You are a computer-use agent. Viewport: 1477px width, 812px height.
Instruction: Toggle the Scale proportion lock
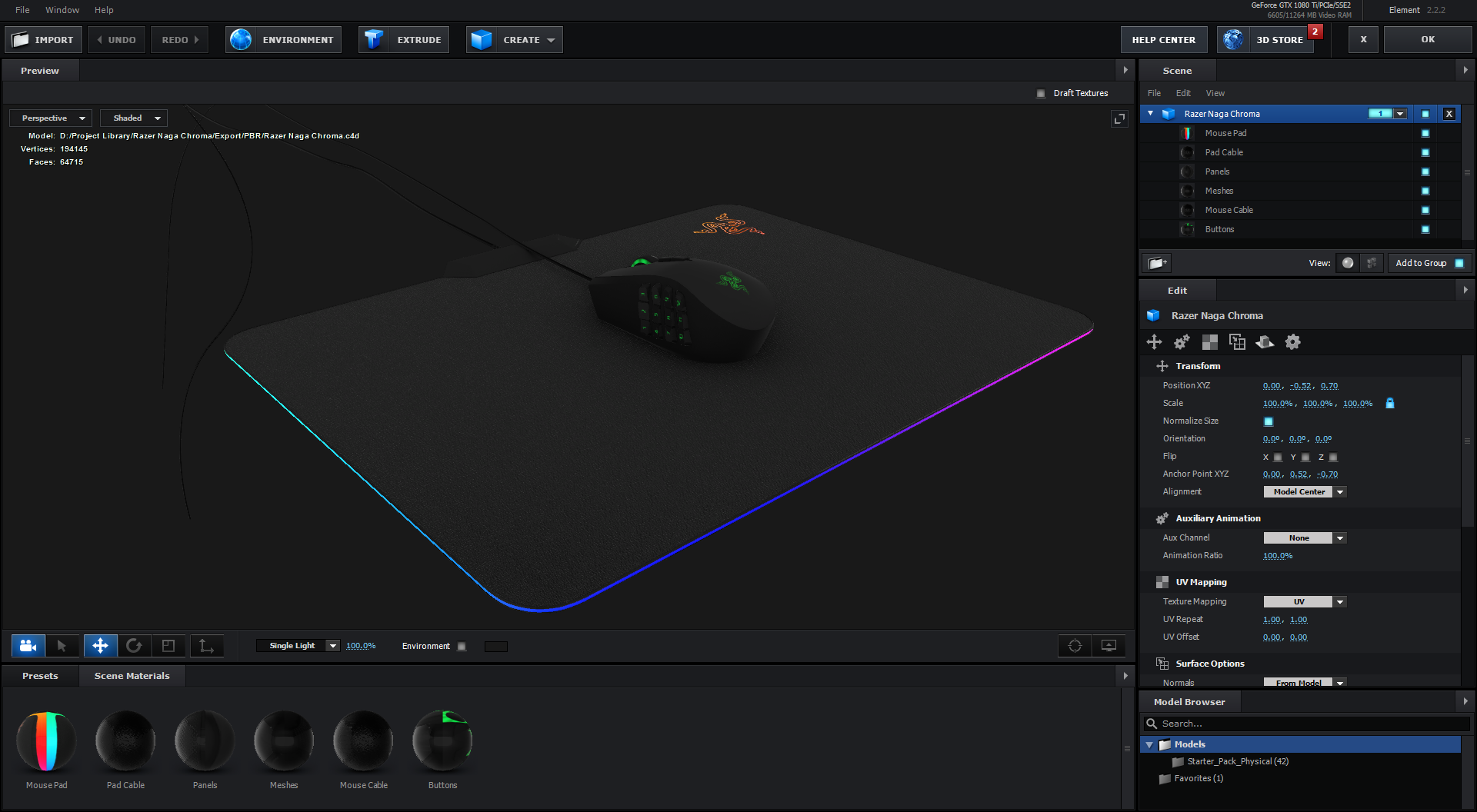pos(1390,403)
